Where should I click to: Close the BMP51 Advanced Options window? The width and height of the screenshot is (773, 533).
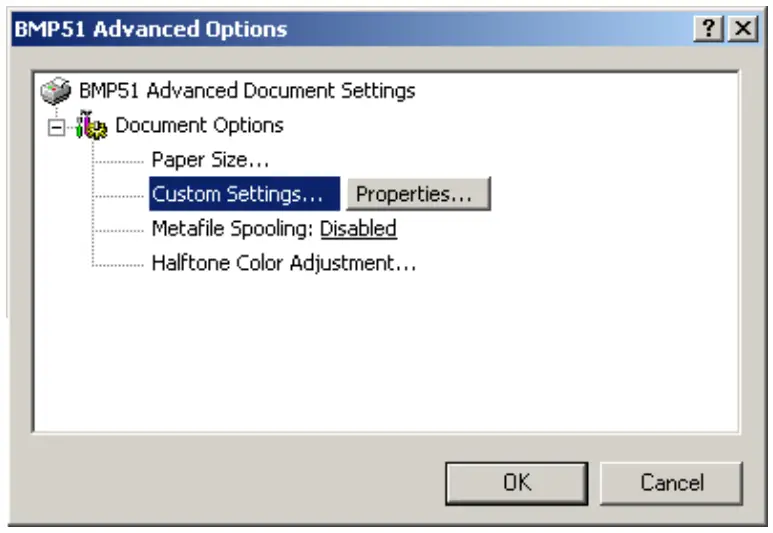[x=741, y=30]
